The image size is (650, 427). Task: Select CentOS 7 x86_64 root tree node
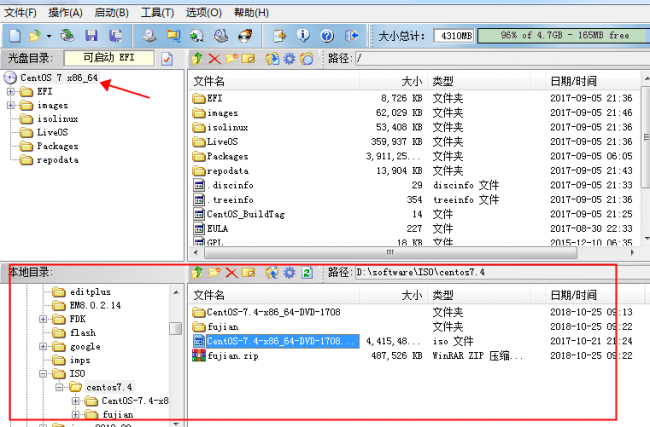pos(59,78)
